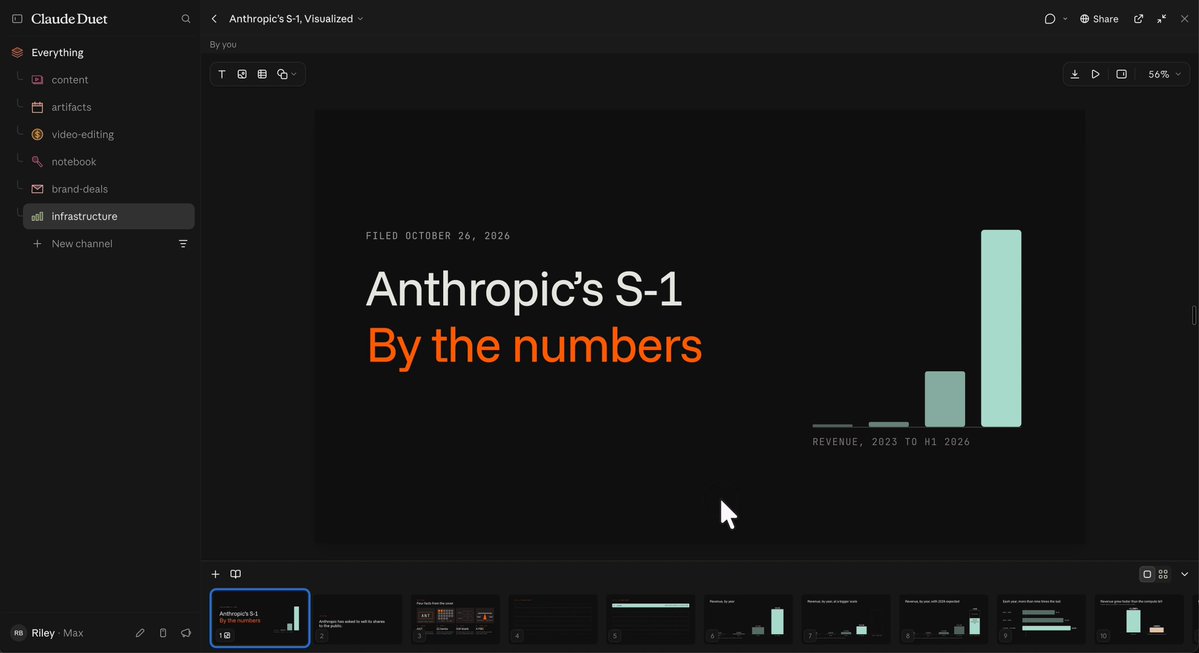Click the notebook magnifier icon
1199x653 pixels.
coord(37,161)
